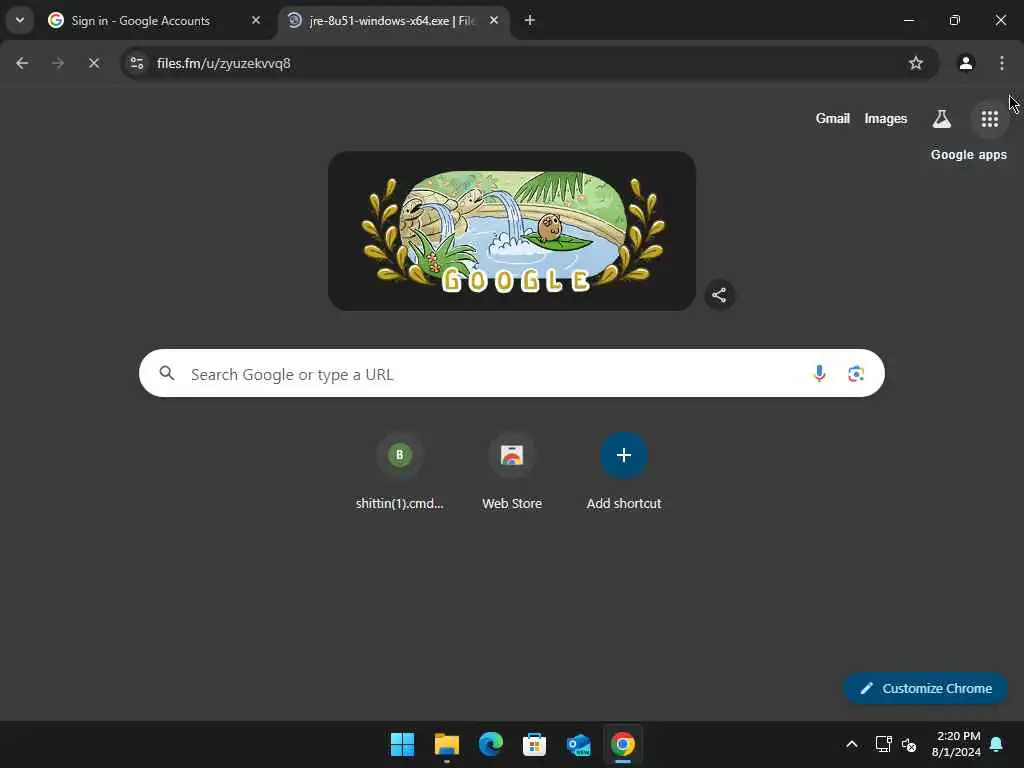Open the tab search dropdown arrow
The height and width of the screenshot is (768, 1024).
(20, 20)
